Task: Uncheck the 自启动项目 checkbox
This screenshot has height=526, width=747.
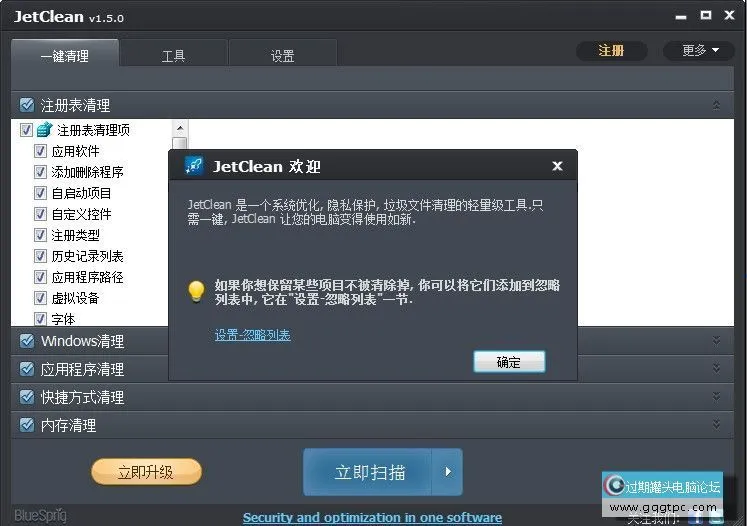Action: pyautogui.click(x=40, y=193)
